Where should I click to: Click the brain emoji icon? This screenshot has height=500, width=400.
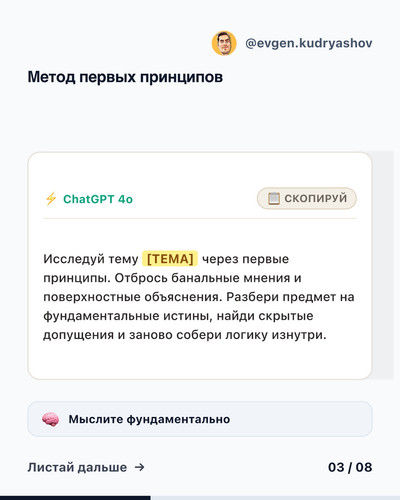(51, 419)
